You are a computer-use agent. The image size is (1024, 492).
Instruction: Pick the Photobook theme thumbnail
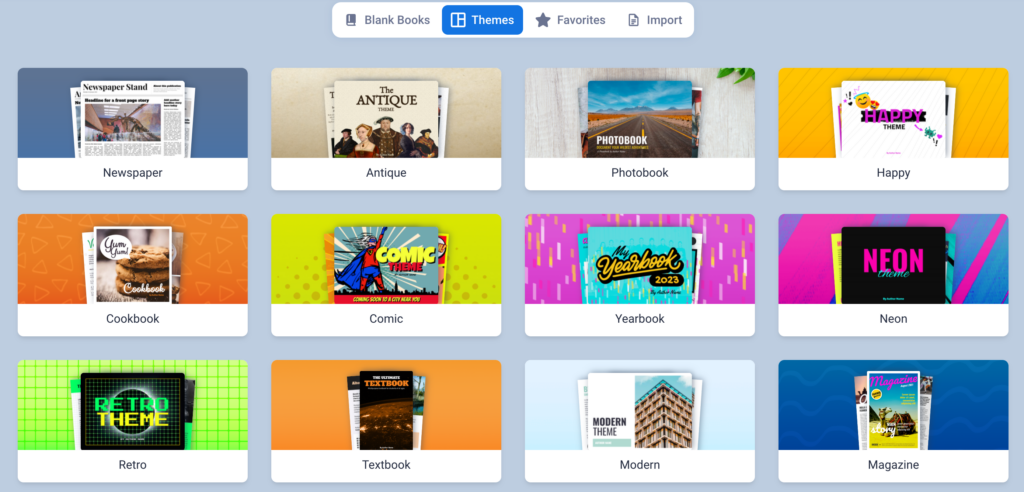click(x=639, y=113)
